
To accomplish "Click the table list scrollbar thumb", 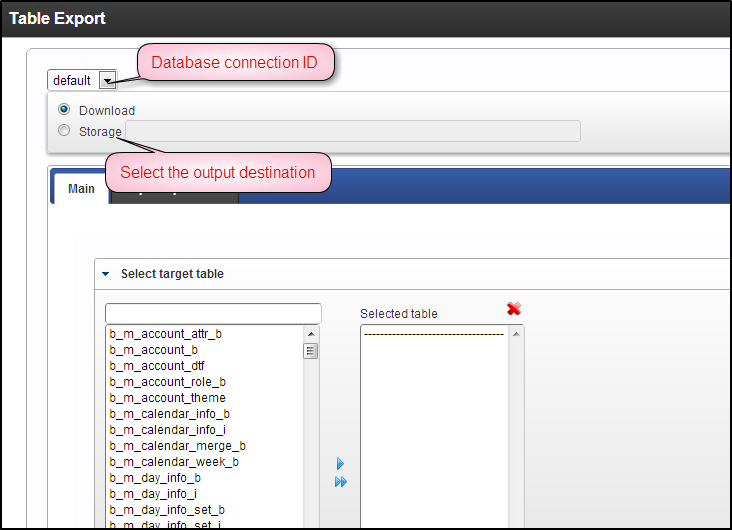I will 311,351.
